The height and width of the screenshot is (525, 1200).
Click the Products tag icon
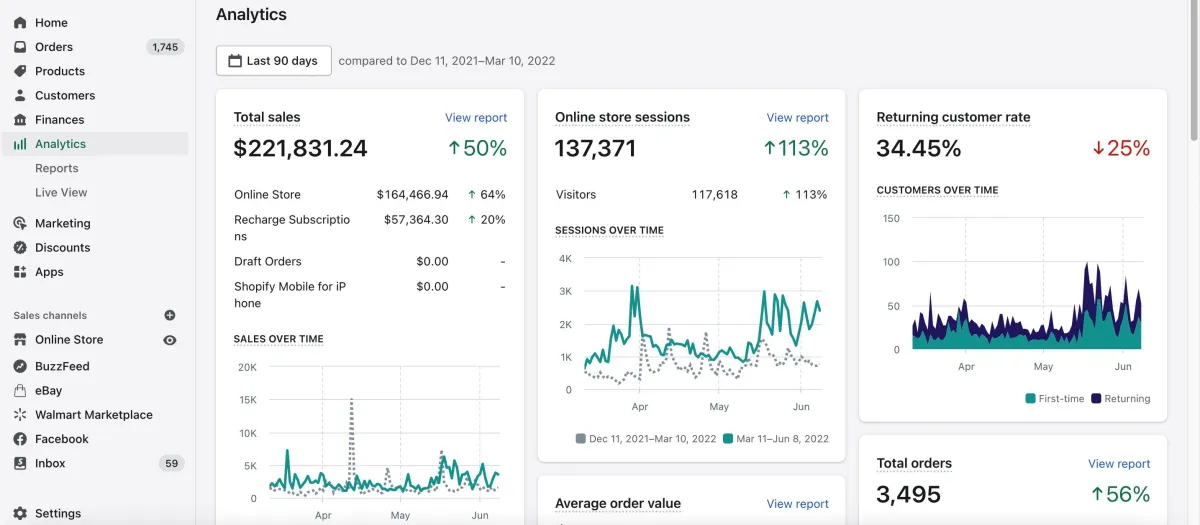pos(20,71)
